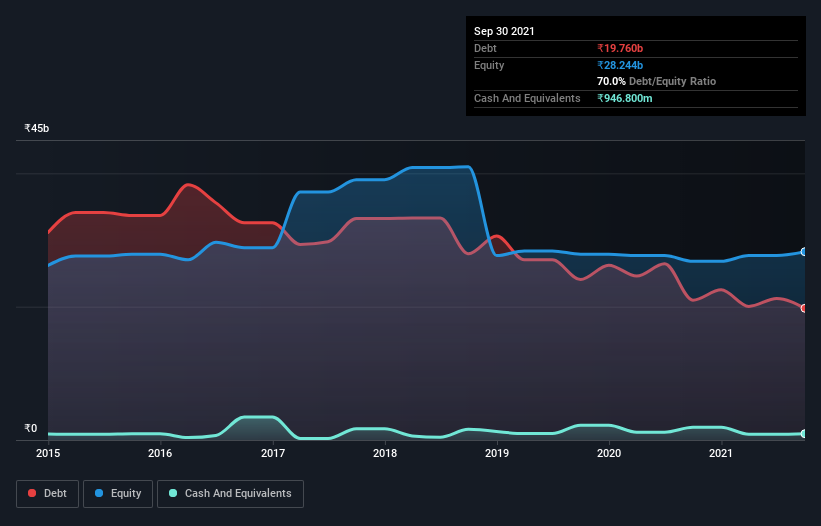Click the blue Equity endpoint marker
This screenshot has height=526, width=821.
(804, 252)
